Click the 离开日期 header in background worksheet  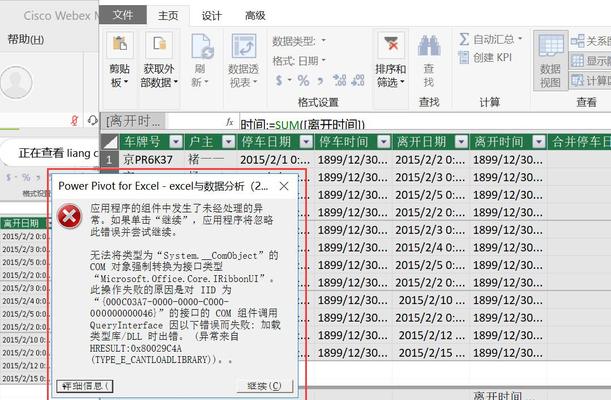click(x=23, y=223)
